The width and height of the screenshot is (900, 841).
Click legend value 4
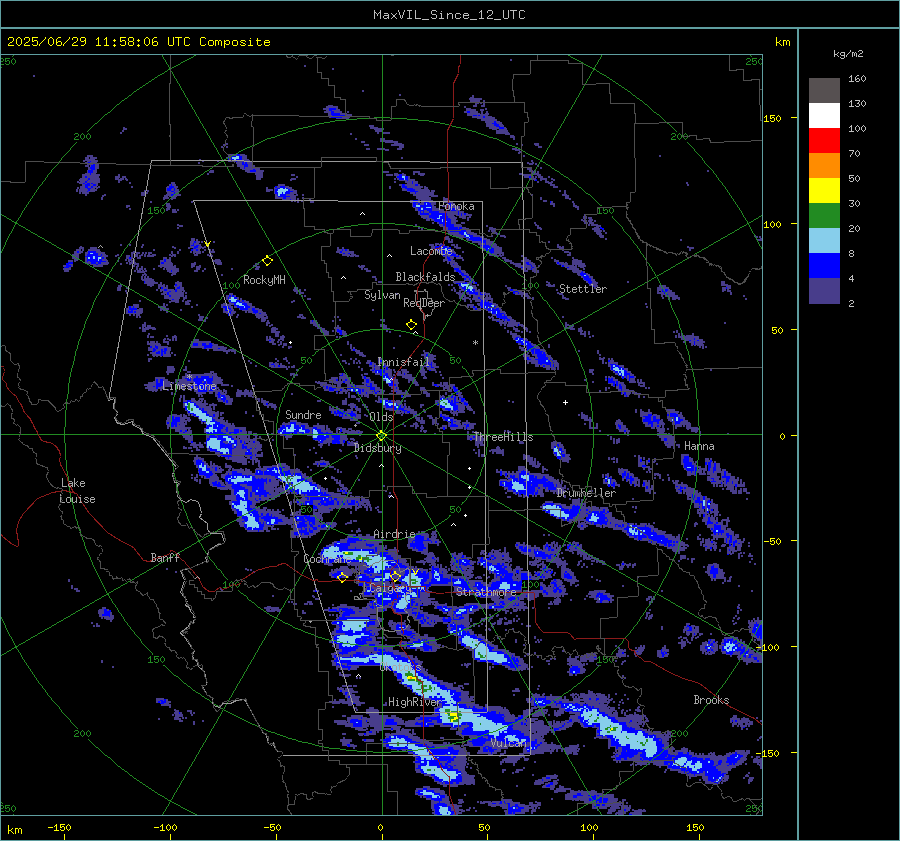point(851,278)
